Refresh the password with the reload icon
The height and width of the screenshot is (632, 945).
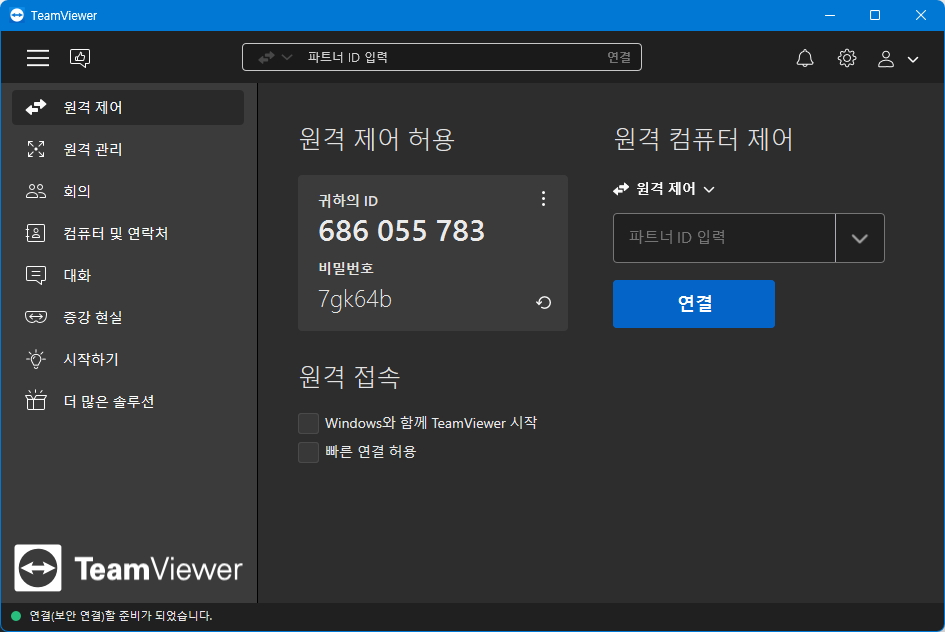[544, 302]
